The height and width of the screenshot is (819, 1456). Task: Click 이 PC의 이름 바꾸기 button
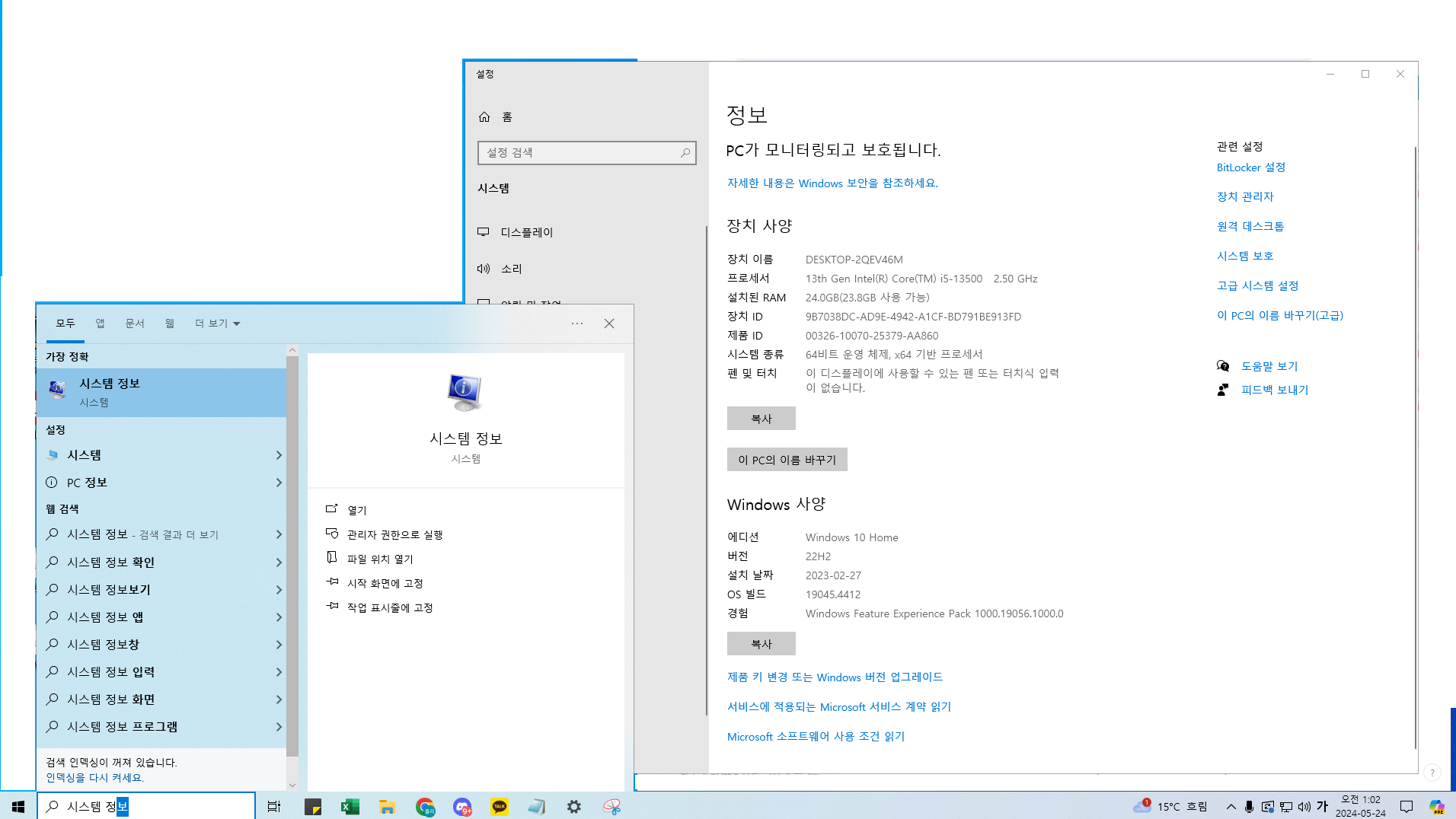click(787, 459)
